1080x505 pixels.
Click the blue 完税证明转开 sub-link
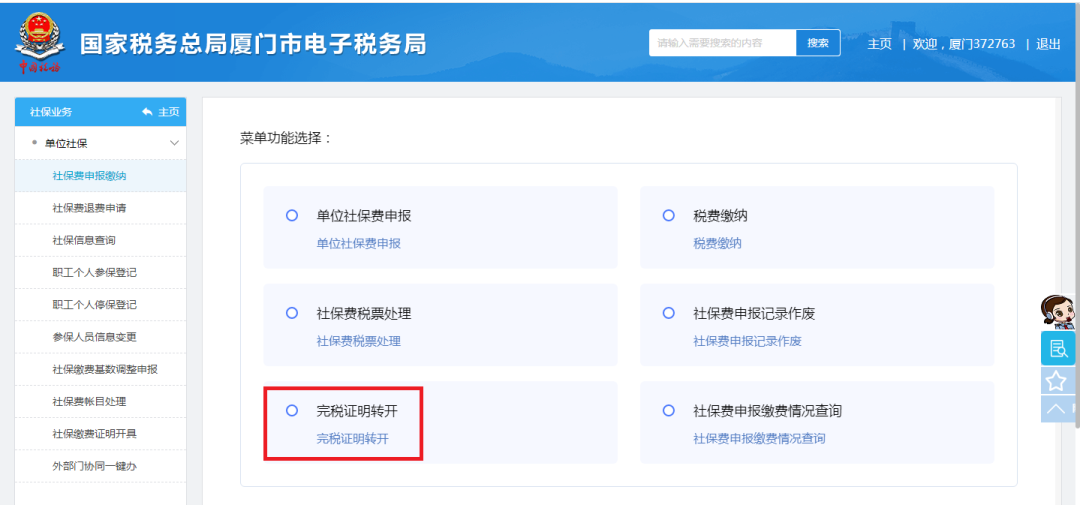352,439
